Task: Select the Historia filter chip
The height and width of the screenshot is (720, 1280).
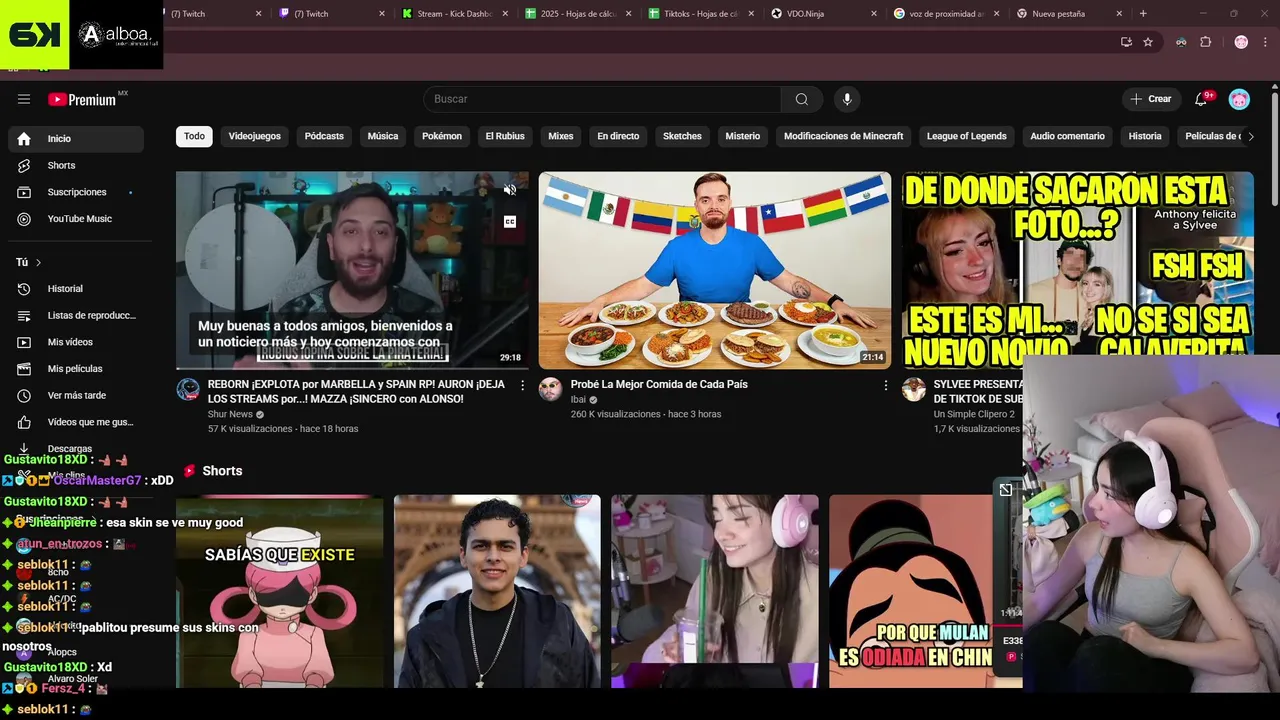Action: point(1145,136)
